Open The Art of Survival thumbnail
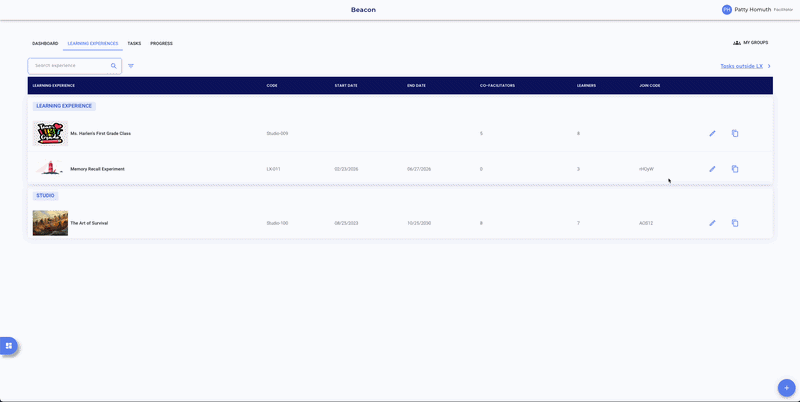Image resolution: width=800 pixels, height=402 pixels. [50, 223]
